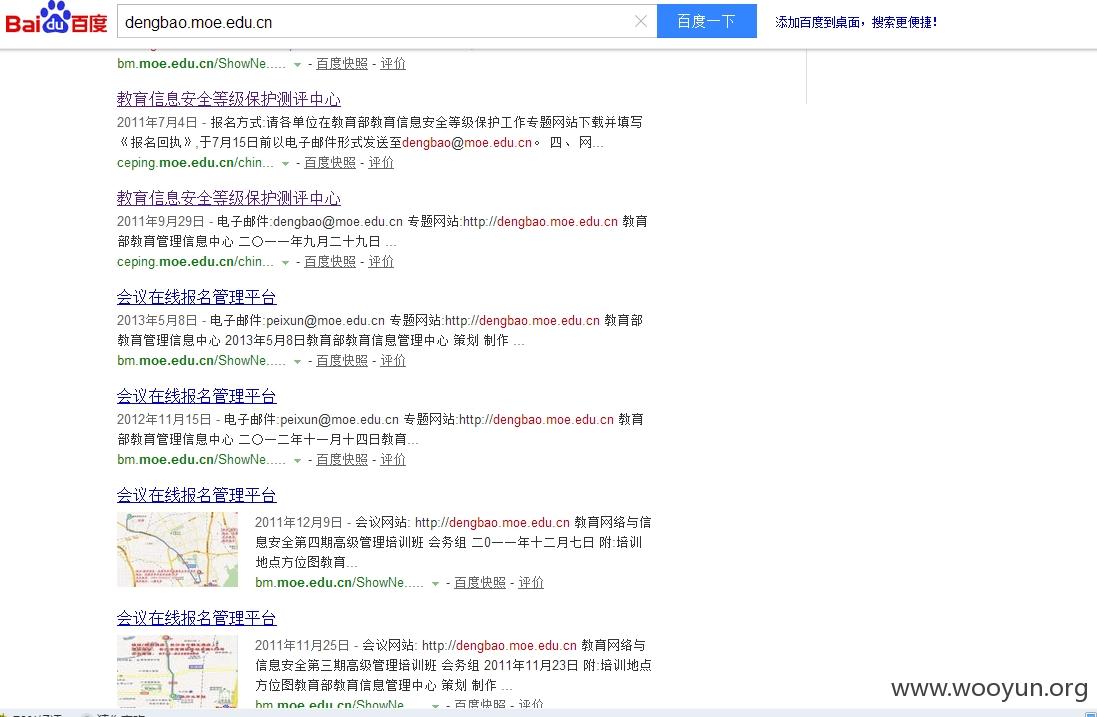Open the 会议在线报名管理平台 result dated 2012年11月15日
The height and width of the screenshot is (717, 1097).
pyautogui.click(x=197, y=397)
